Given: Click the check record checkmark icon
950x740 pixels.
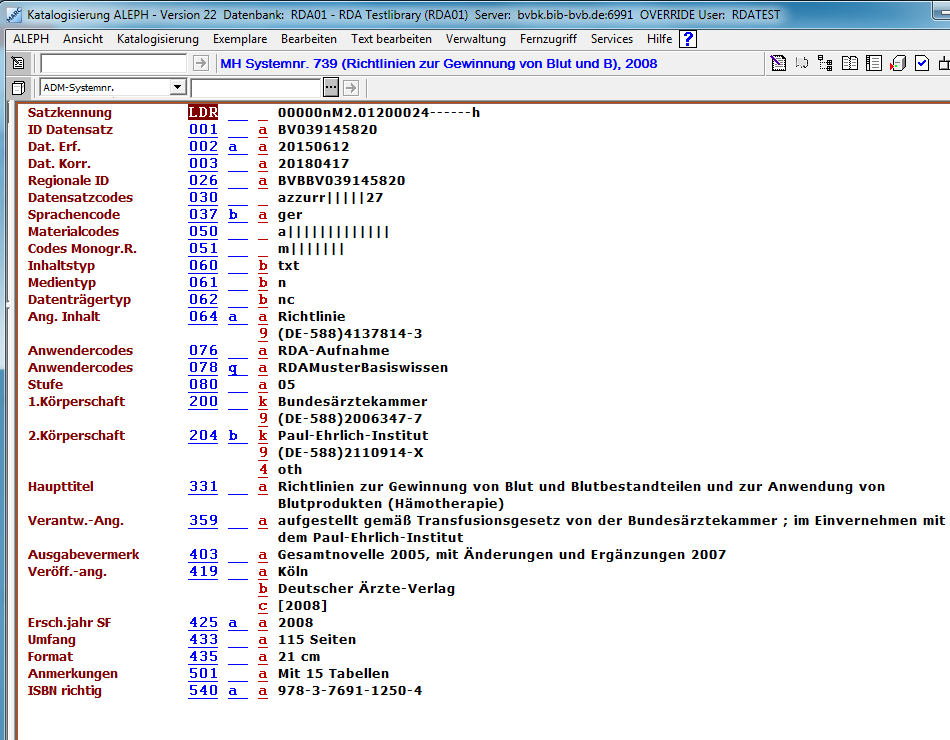Looking at the screenshot, I should pos(921,63).
